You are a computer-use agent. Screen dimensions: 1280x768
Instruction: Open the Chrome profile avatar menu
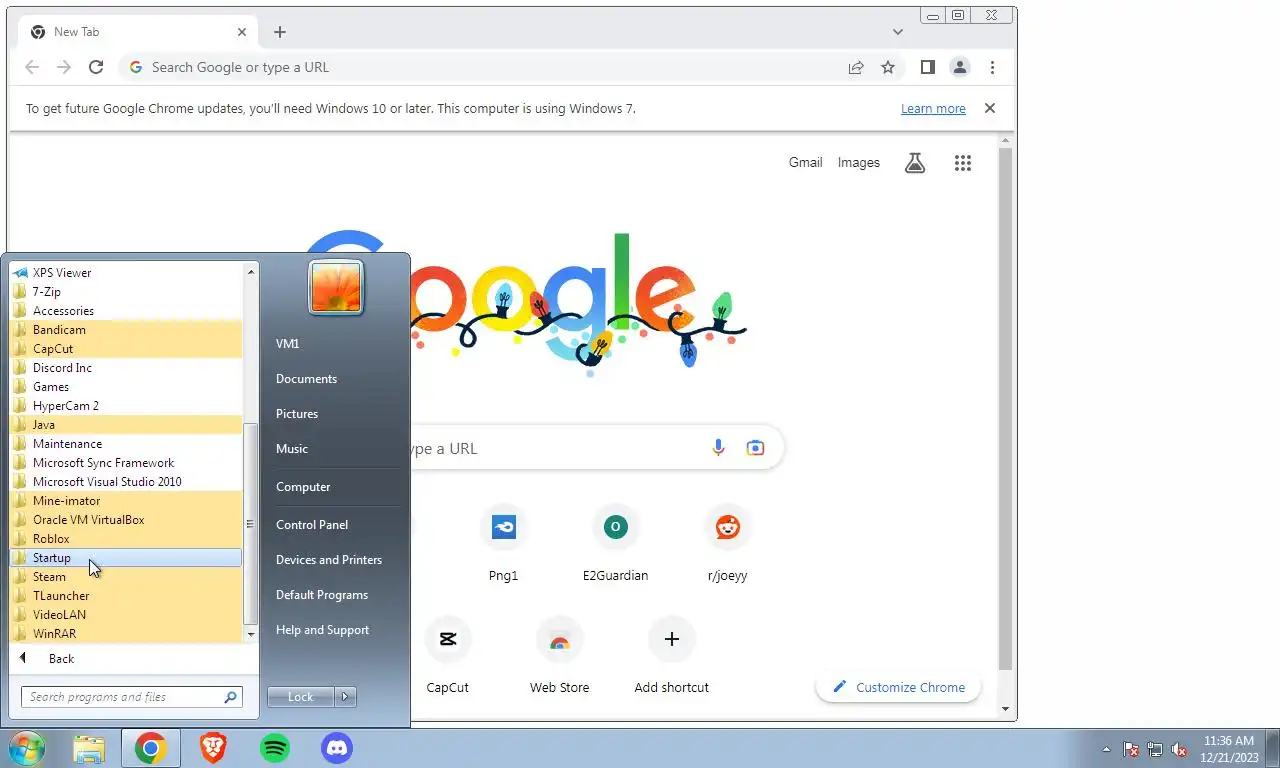[960, 67]
